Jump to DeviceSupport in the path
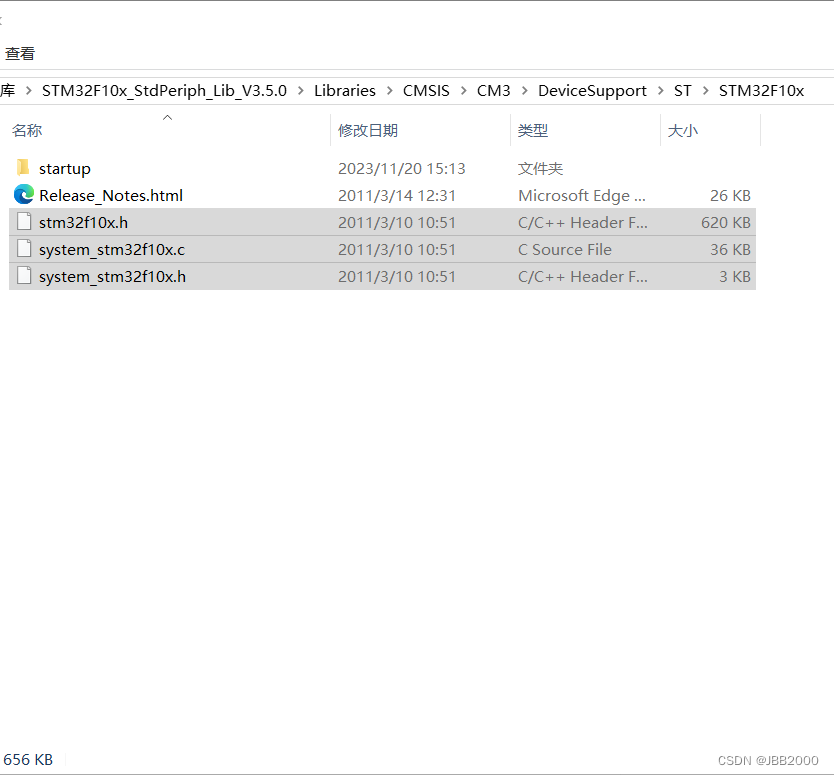Viewport: 834px width, 775px height. (593, 91)
